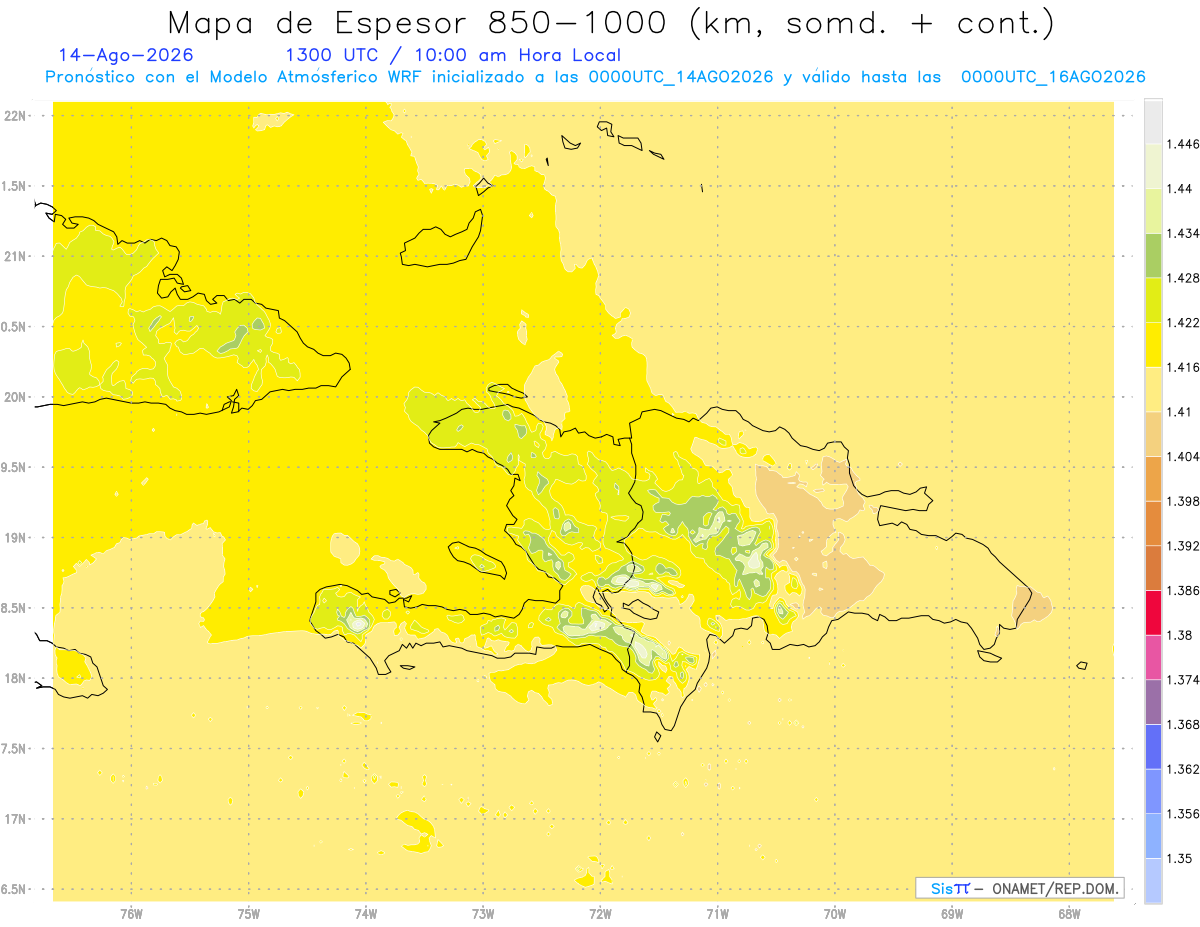Click the legend value '1.35'
The height and width of the screenshot is (927, 1200).
pyautogui.click(x=1180, y=858)
